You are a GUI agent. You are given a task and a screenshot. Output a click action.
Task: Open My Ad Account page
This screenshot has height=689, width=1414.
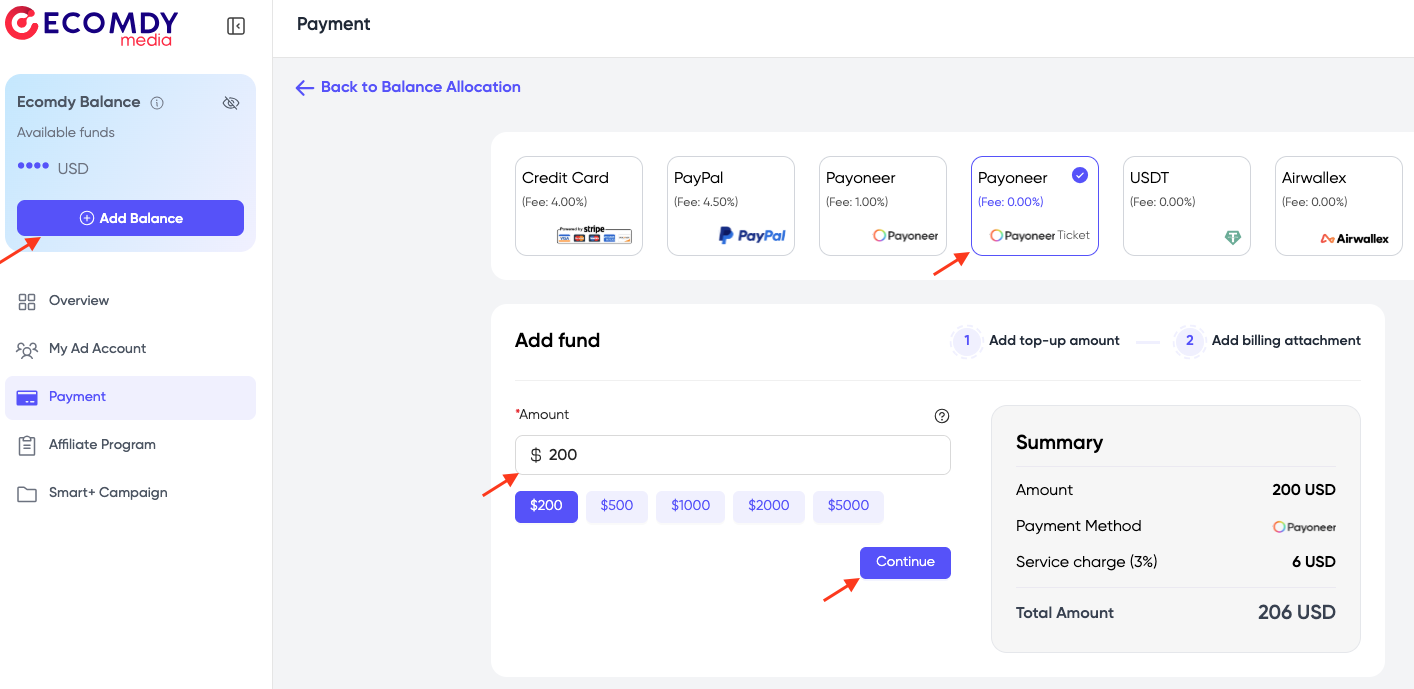(x=97, y=349)
